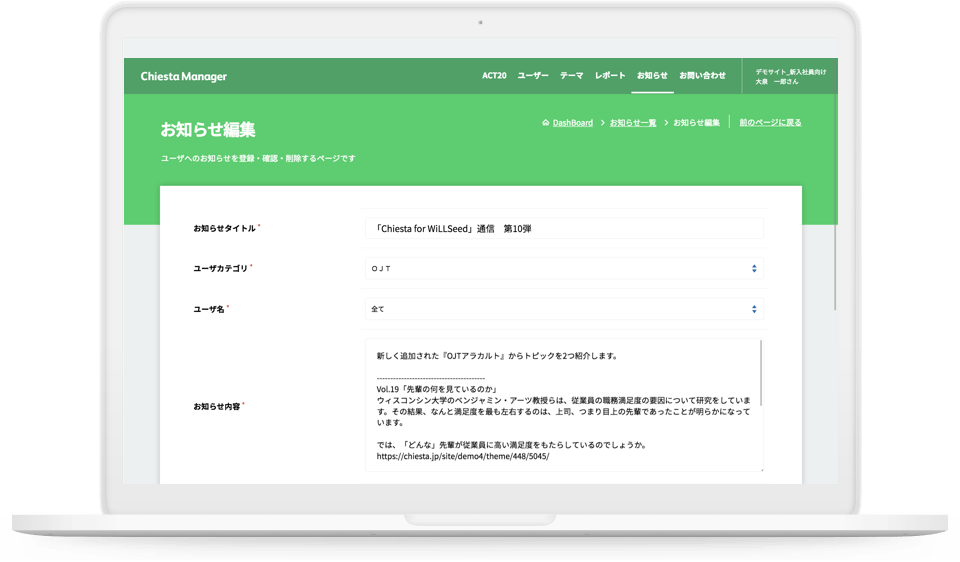The width and height of the screenshot is (960, 562).
Task: Open the account menu for 大泉 一郎さん
Action: (x=790, y=77)
